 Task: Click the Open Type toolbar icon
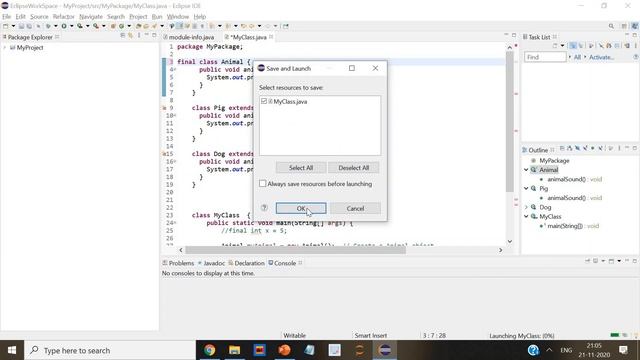click(x=138, y=26)
